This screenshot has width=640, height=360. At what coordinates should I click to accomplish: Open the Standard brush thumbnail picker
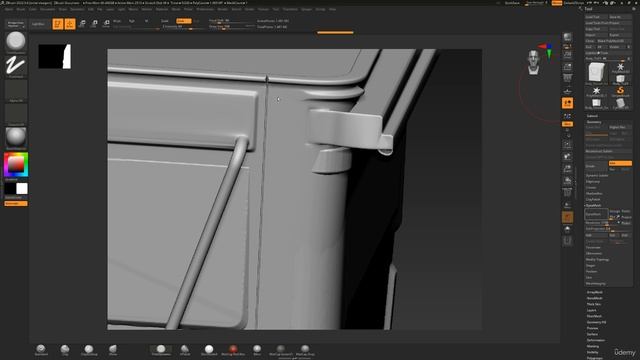tap(16, 42)
